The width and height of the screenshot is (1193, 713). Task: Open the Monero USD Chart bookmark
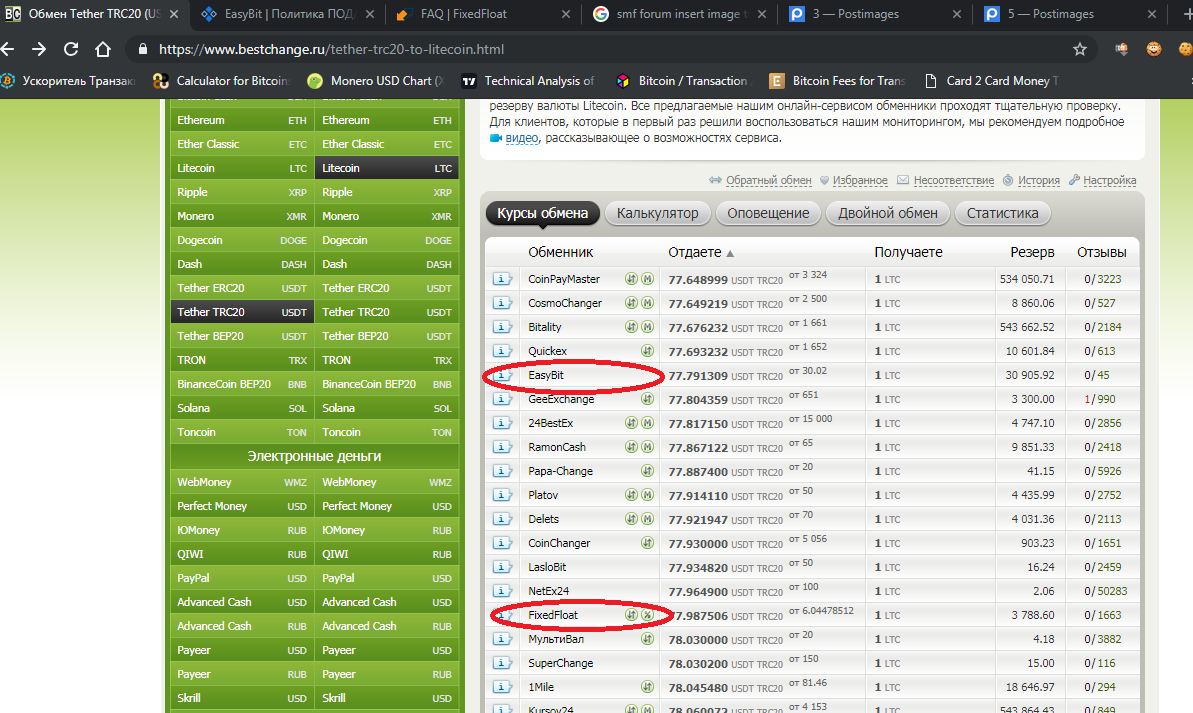tap(375, 81)
